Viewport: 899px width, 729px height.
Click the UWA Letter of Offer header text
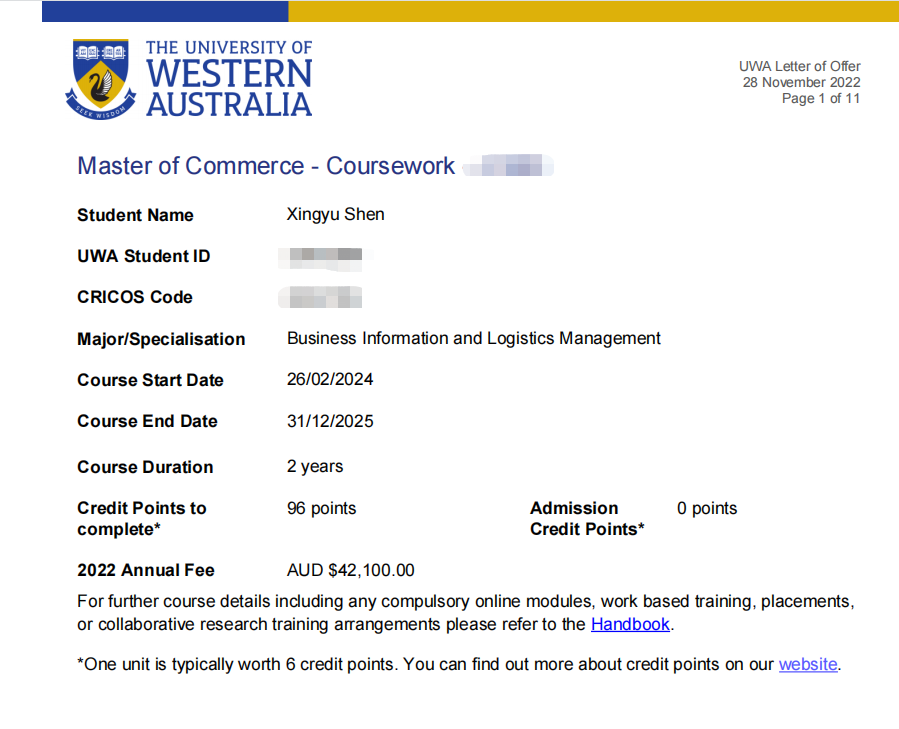(799, 66)
